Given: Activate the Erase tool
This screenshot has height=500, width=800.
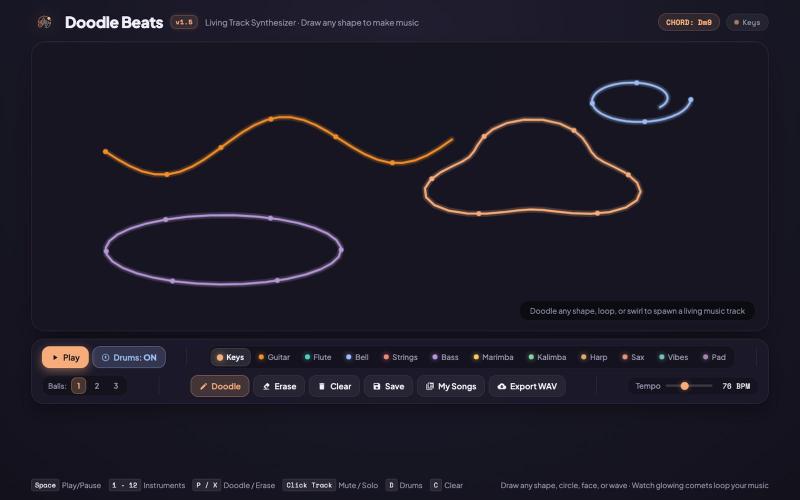Looking at the screenshot, I should tap(279, 386).
